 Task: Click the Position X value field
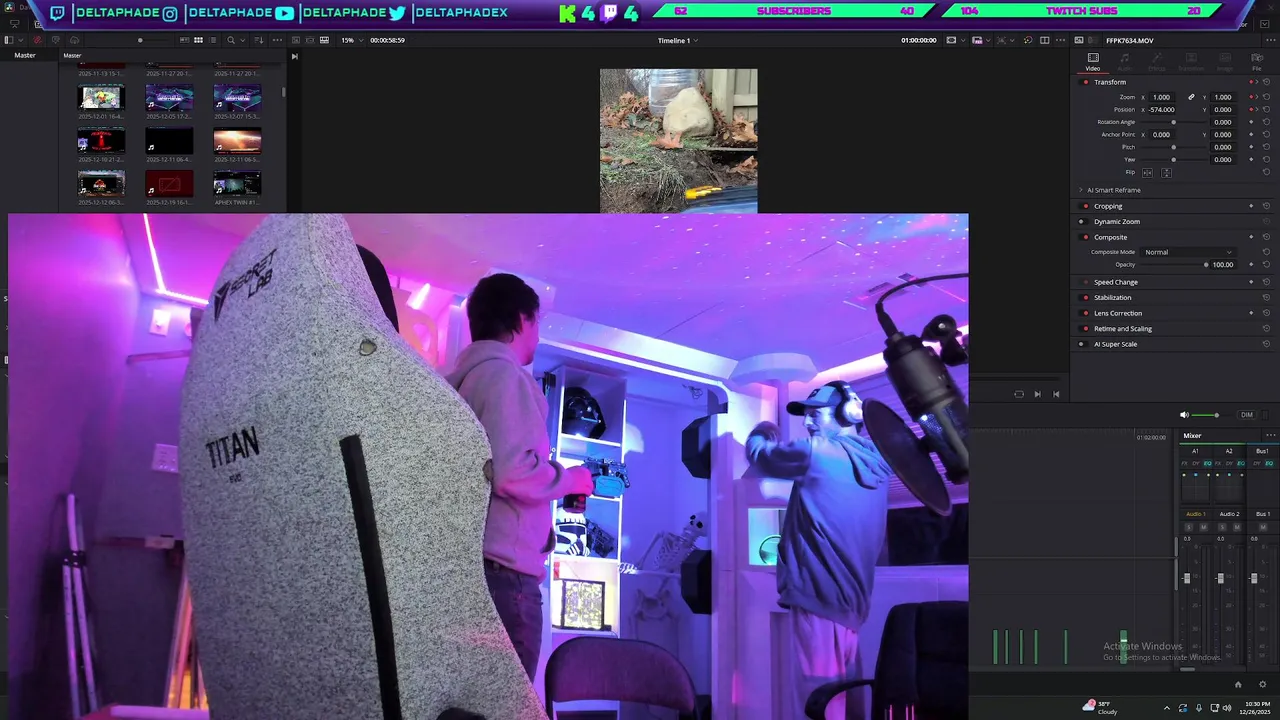point(1161,110)
